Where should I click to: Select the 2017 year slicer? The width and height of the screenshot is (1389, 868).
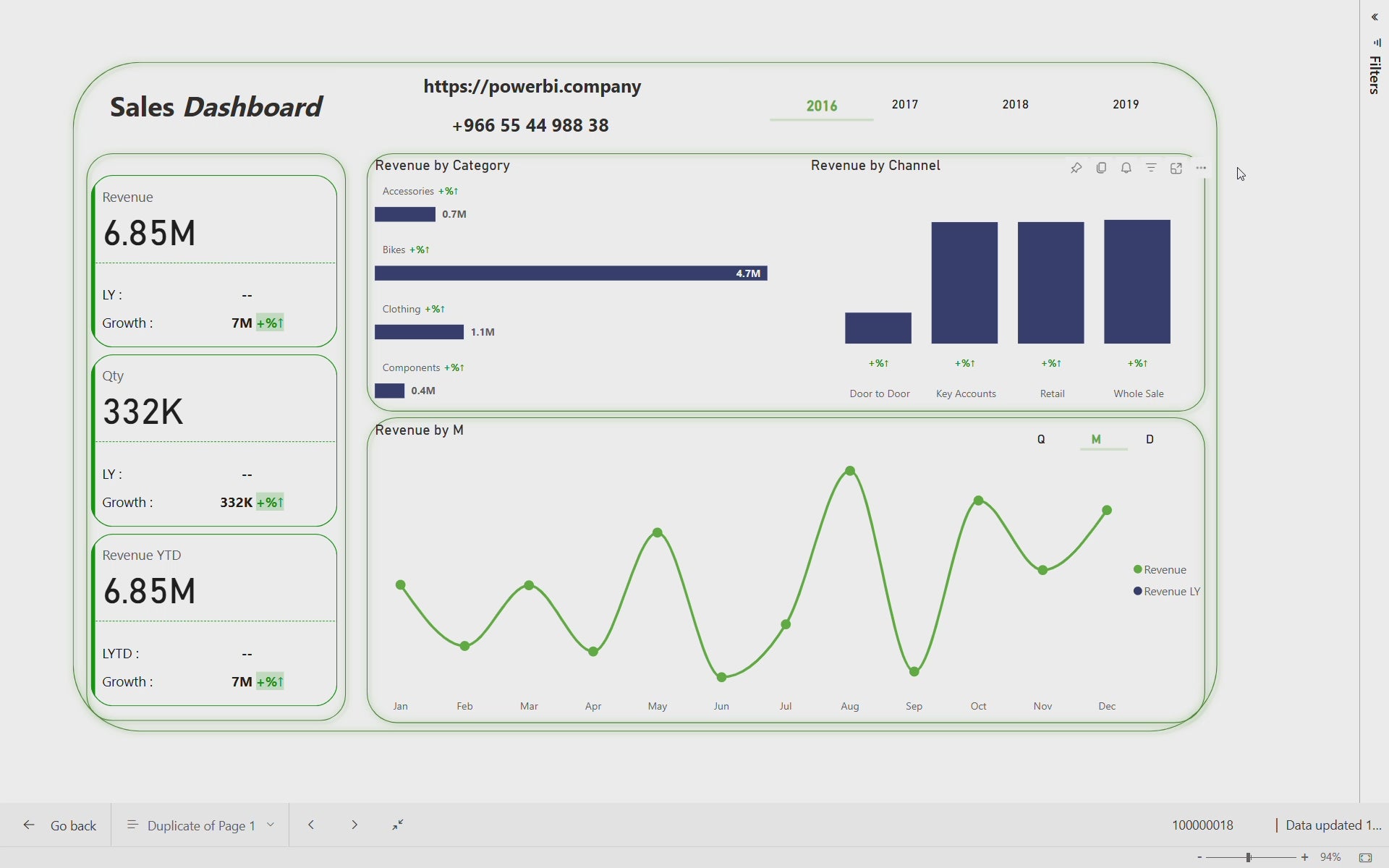904,104
